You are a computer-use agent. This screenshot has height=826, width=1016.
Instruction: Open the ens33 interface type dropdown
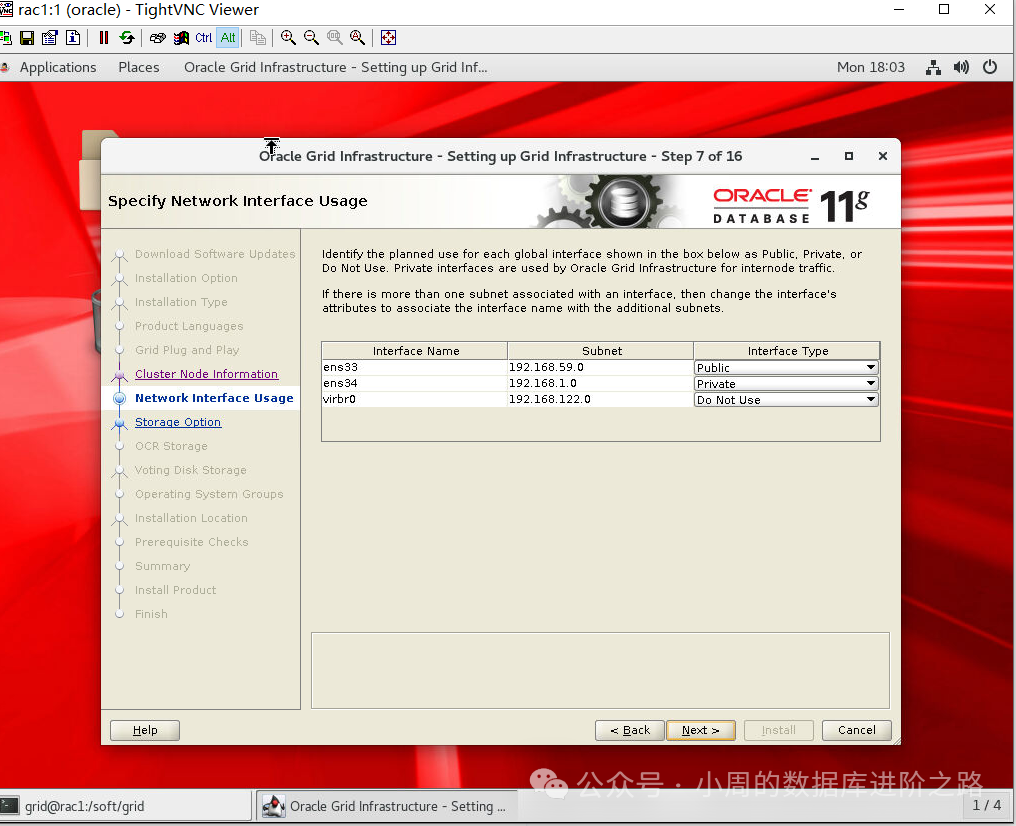coord(786,367)
